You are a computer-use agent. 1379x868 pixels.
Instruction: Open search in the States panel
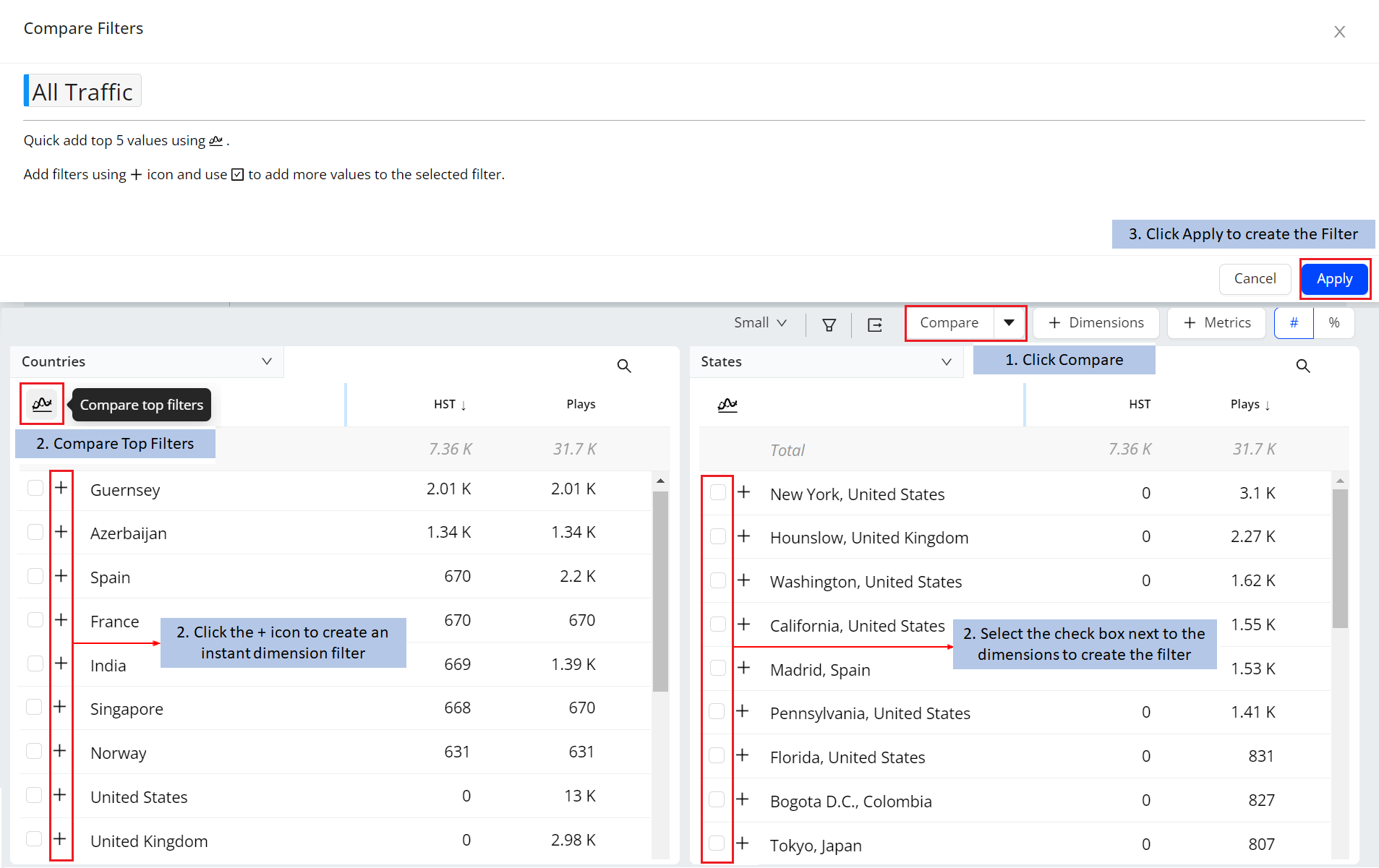point(1302,366)
